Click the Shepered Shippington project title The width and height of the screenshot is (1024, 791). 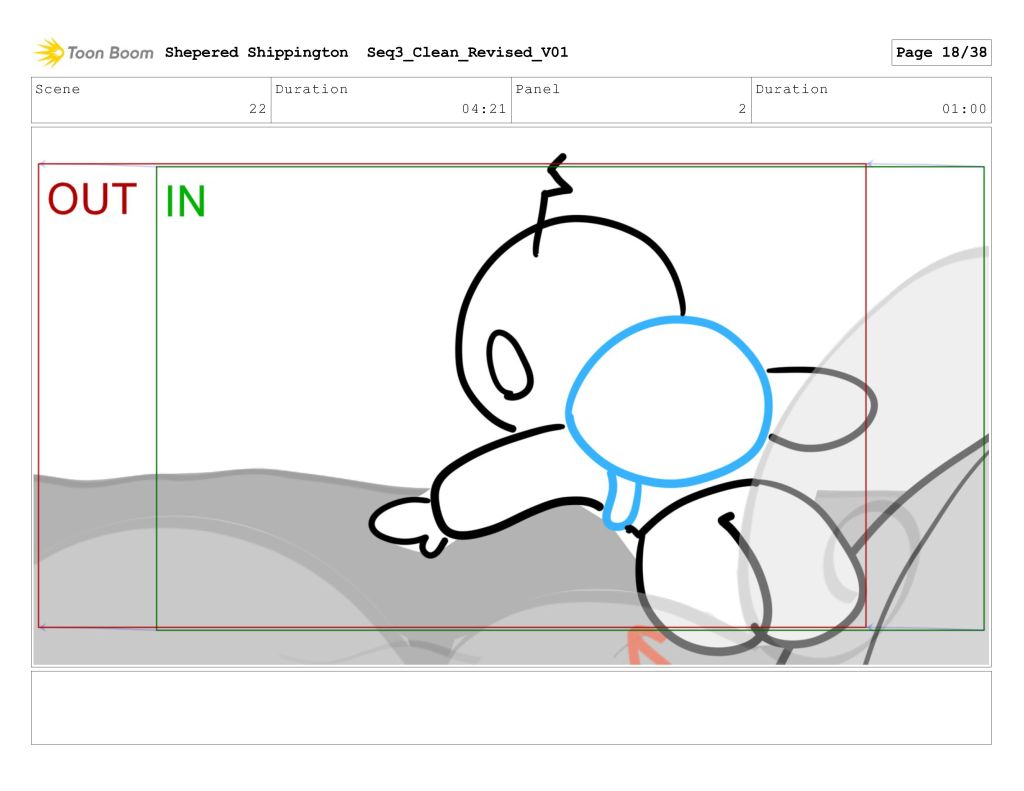[256, 53]
